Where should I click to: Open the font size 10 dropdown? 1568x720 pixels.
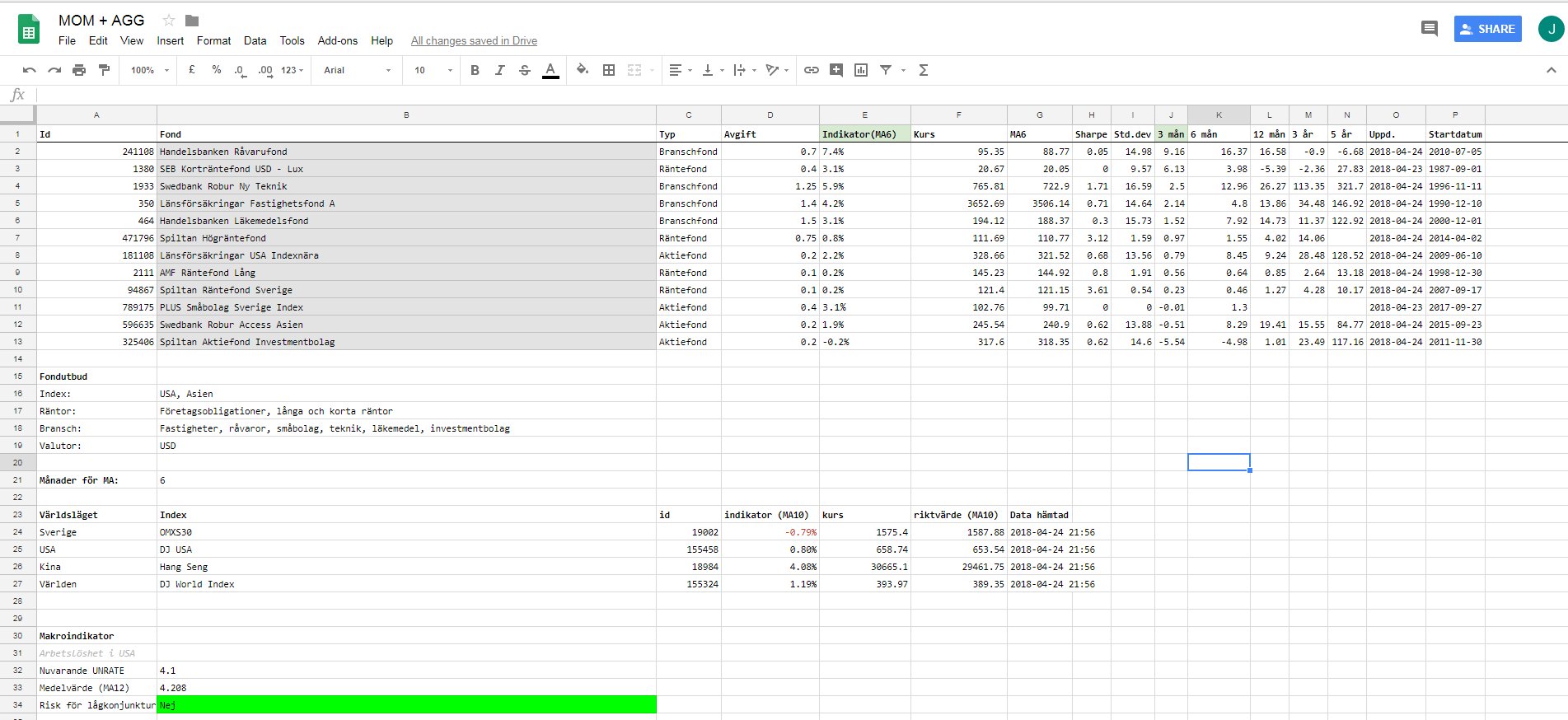tap(433, 70)
